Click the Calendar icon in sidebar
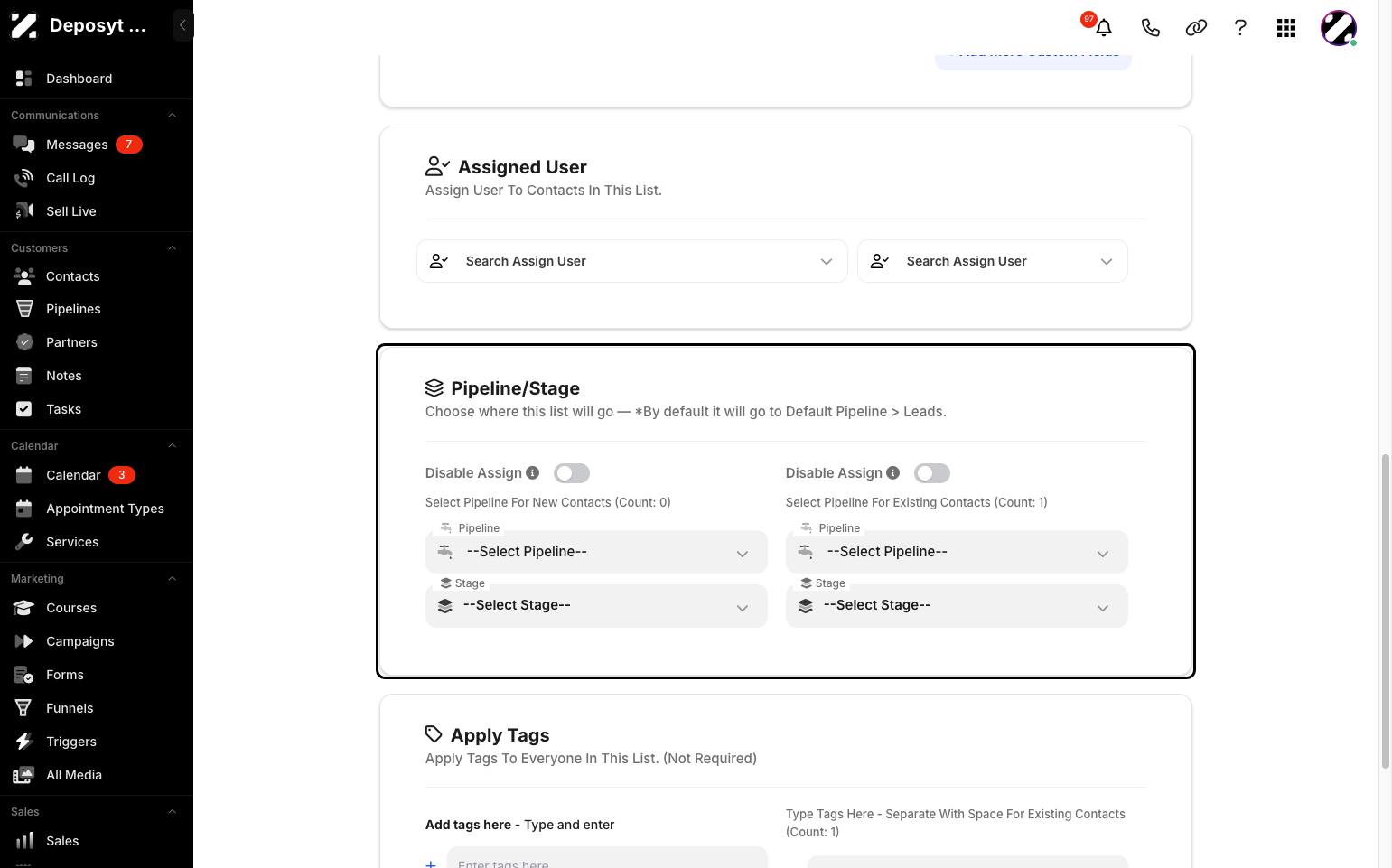Screen dimensions: 1392x868 point(24,475)
